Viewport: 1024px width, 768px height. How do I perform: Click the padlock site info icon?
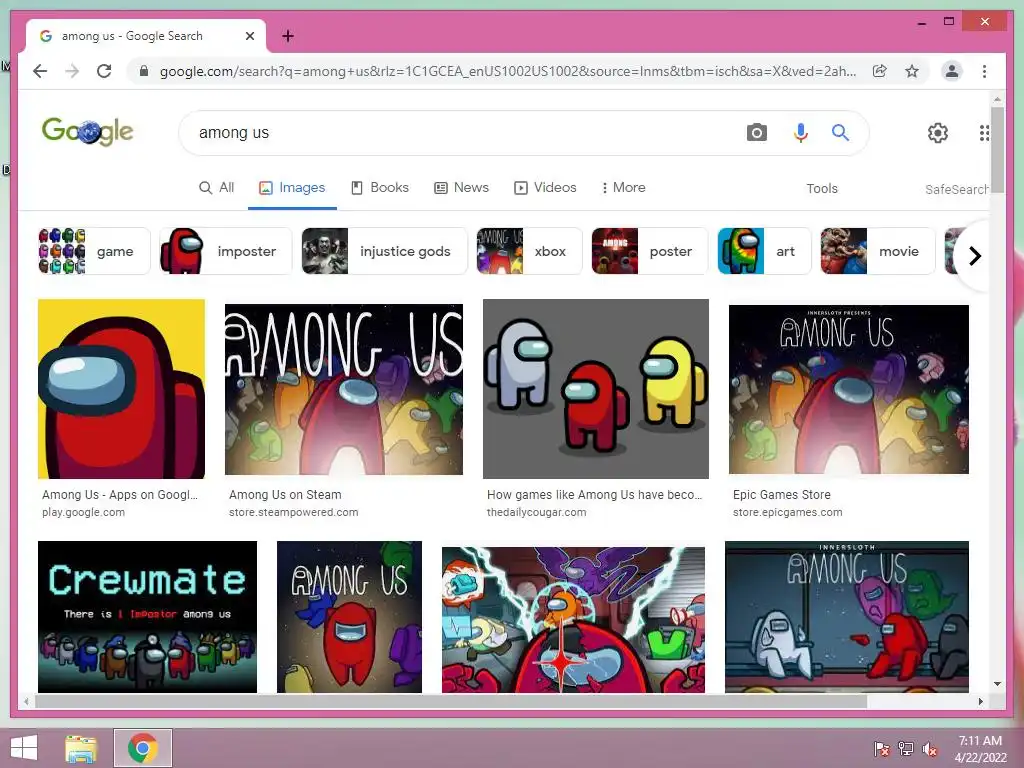[144, 71]
